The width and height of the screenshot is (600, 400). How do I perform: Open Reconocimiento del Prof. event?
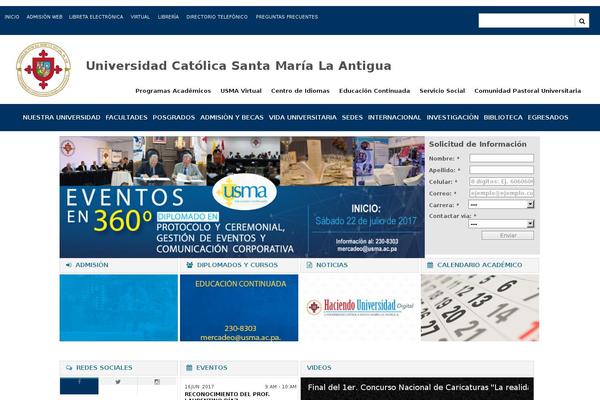coord(227,396)
